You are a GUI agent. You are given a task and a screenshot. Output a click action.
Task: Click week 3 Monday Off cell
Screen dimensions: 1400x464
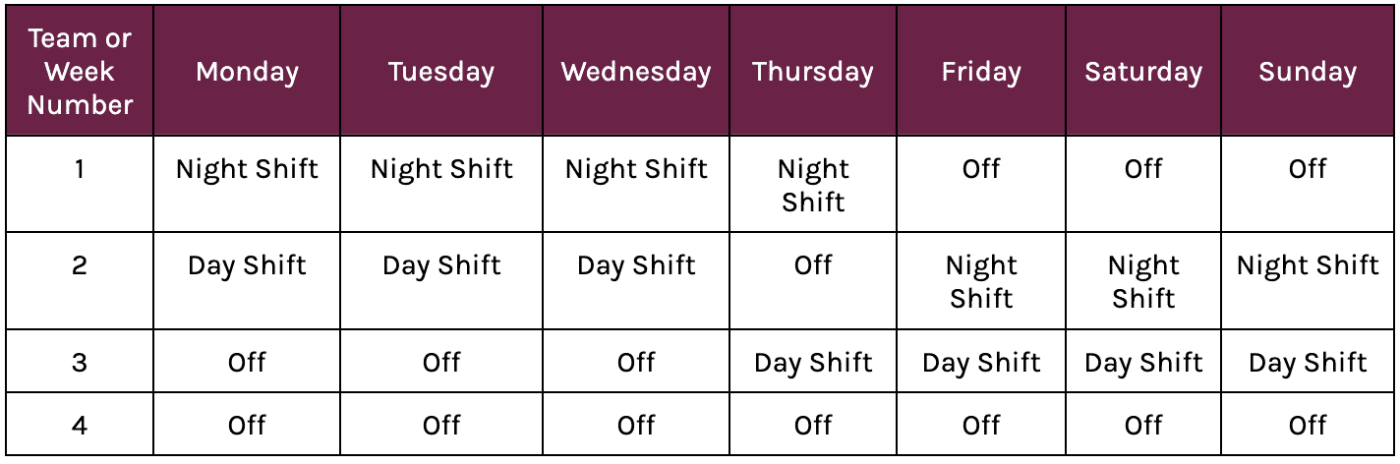coord(247,362)
